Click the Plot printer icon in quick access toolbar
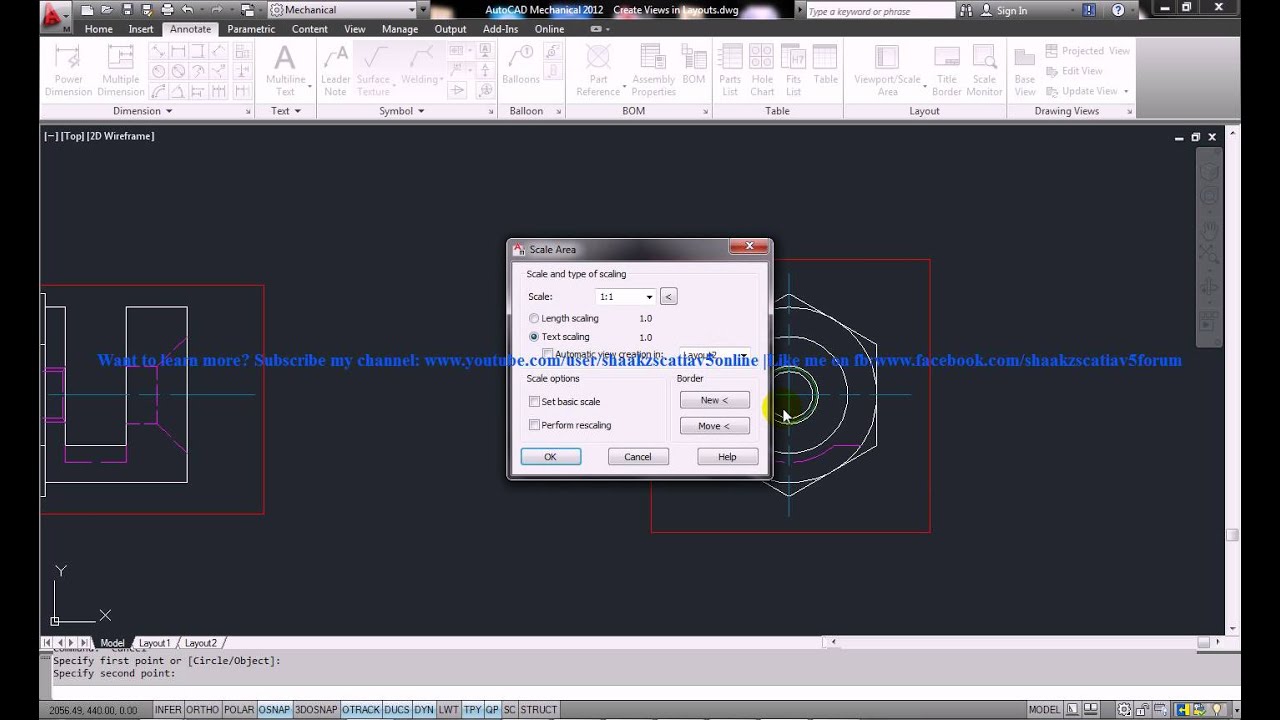 [x=167, y=10]
